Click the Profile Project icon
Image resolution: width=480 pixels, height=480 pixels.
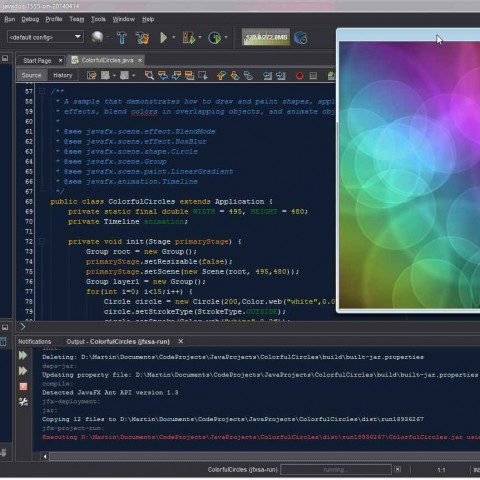tap(215, 38)
